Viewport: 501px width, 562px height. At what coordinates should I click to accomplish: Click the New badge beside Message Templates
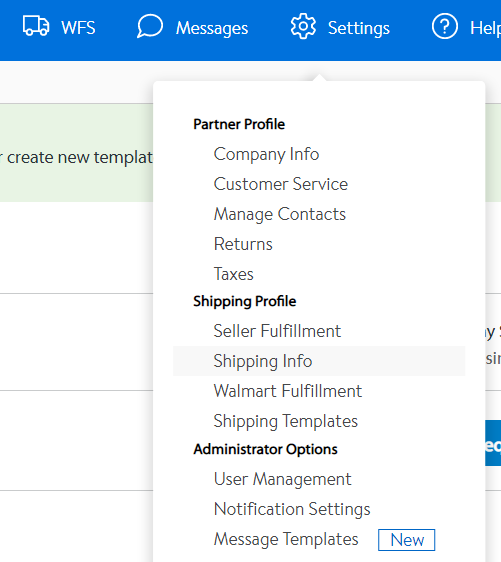point(406,540)
